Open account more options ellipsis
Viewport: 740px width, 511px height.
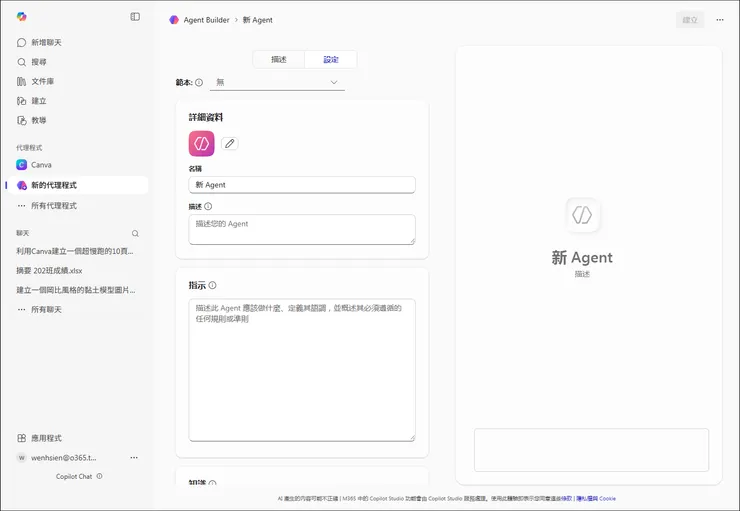134,458
